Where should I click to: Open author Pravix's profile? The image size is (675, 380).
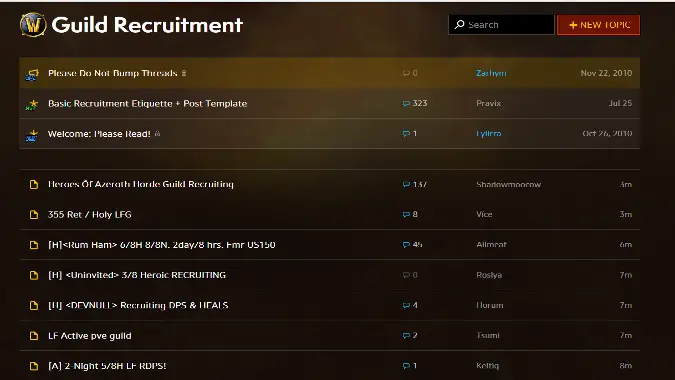tap(489, 103)
